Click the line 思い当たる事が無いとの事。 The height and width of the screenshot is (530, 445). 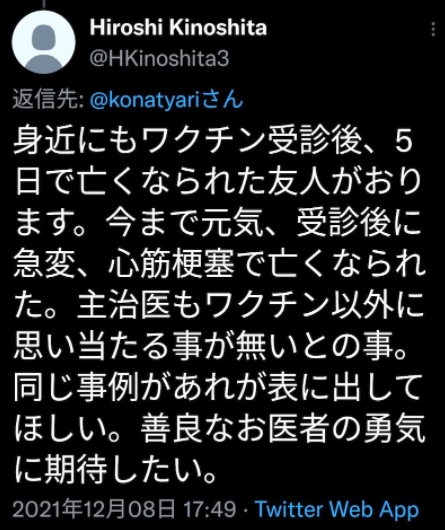pos(210,347)
